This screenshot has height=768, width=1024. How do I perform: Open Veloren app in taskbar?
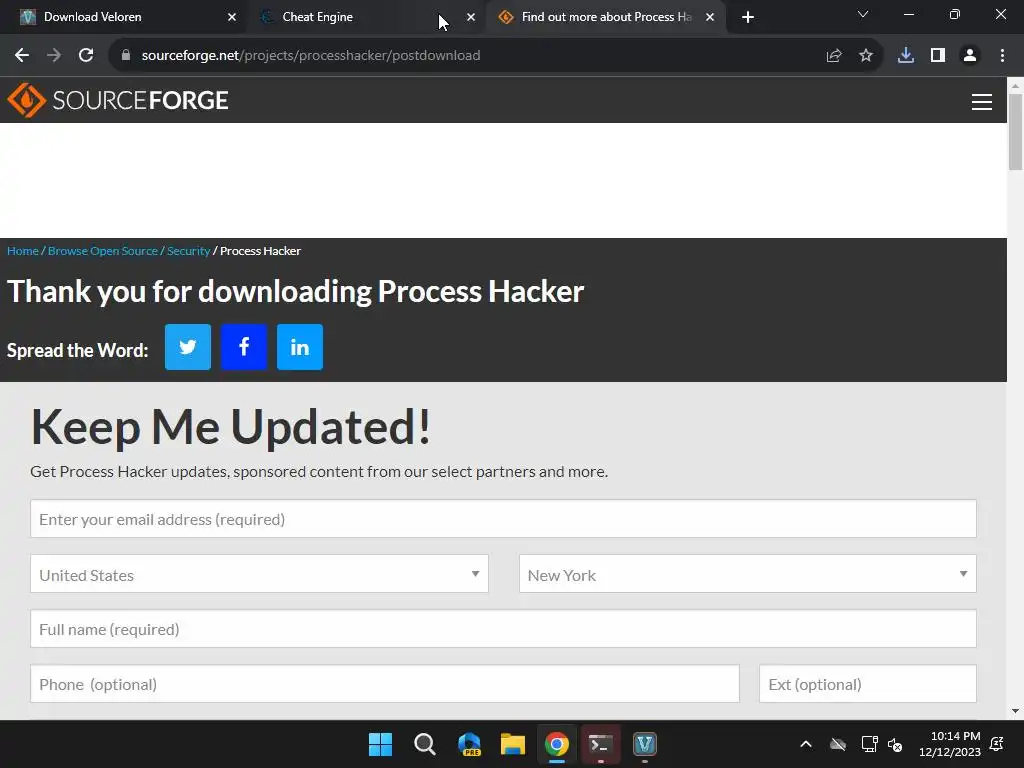point(645,744)
